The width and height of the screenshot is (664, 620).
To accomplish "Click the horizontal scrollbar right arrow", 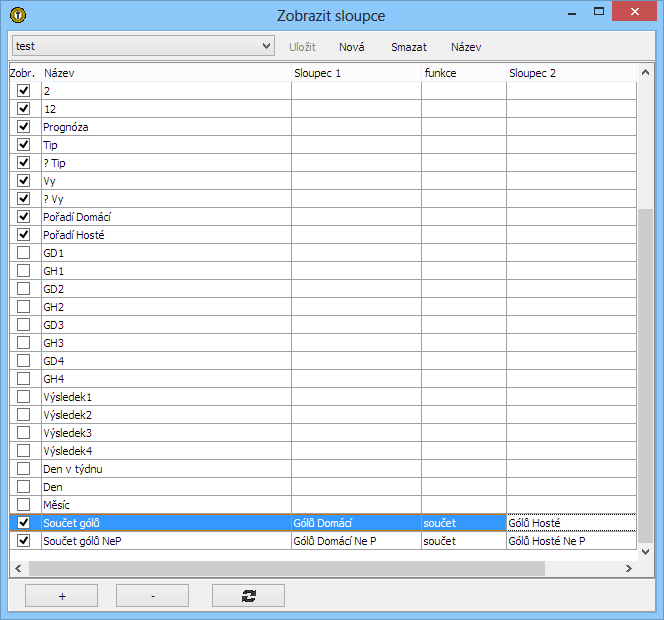I will pyautogui.click(x=629, y=568).
